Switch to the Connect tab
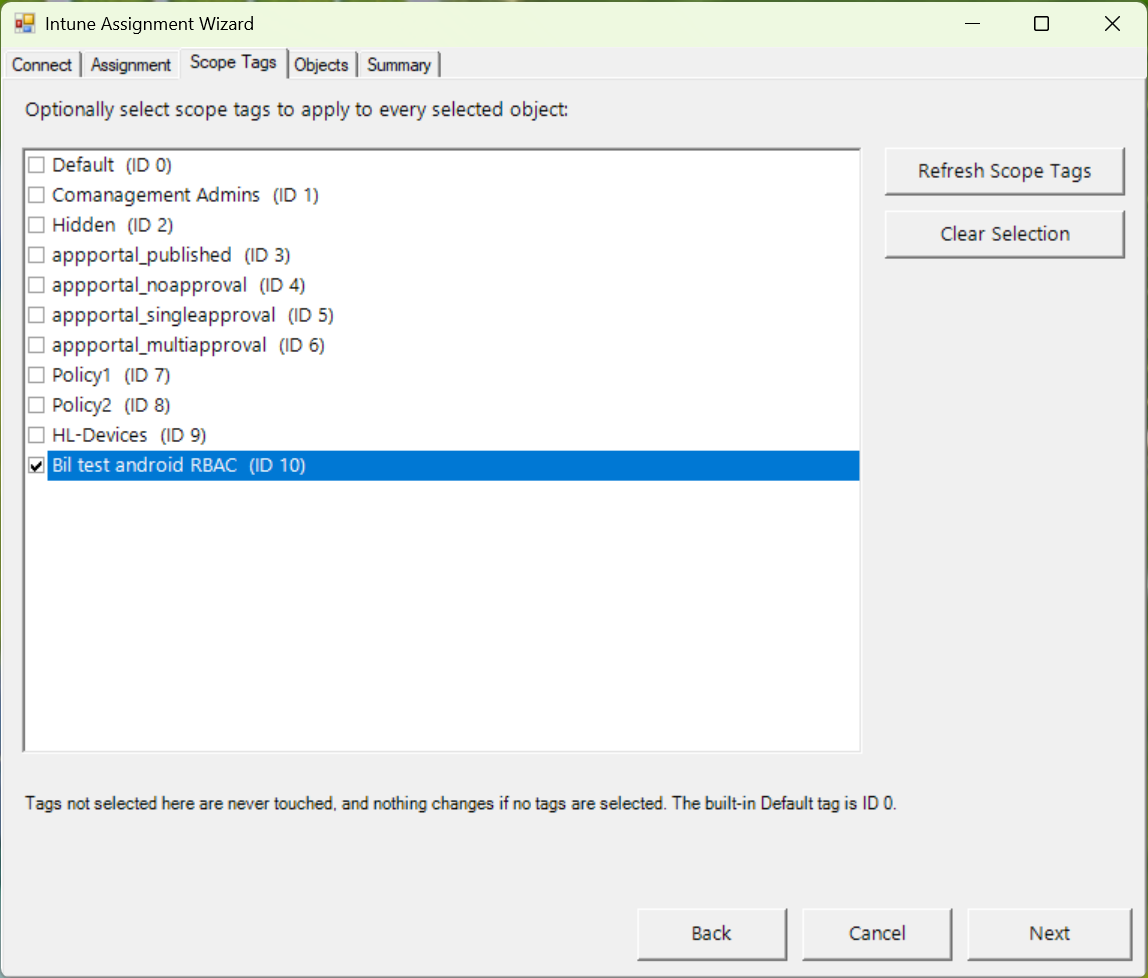The height and width of the screenshot is (978, 1148). (42, 65)
